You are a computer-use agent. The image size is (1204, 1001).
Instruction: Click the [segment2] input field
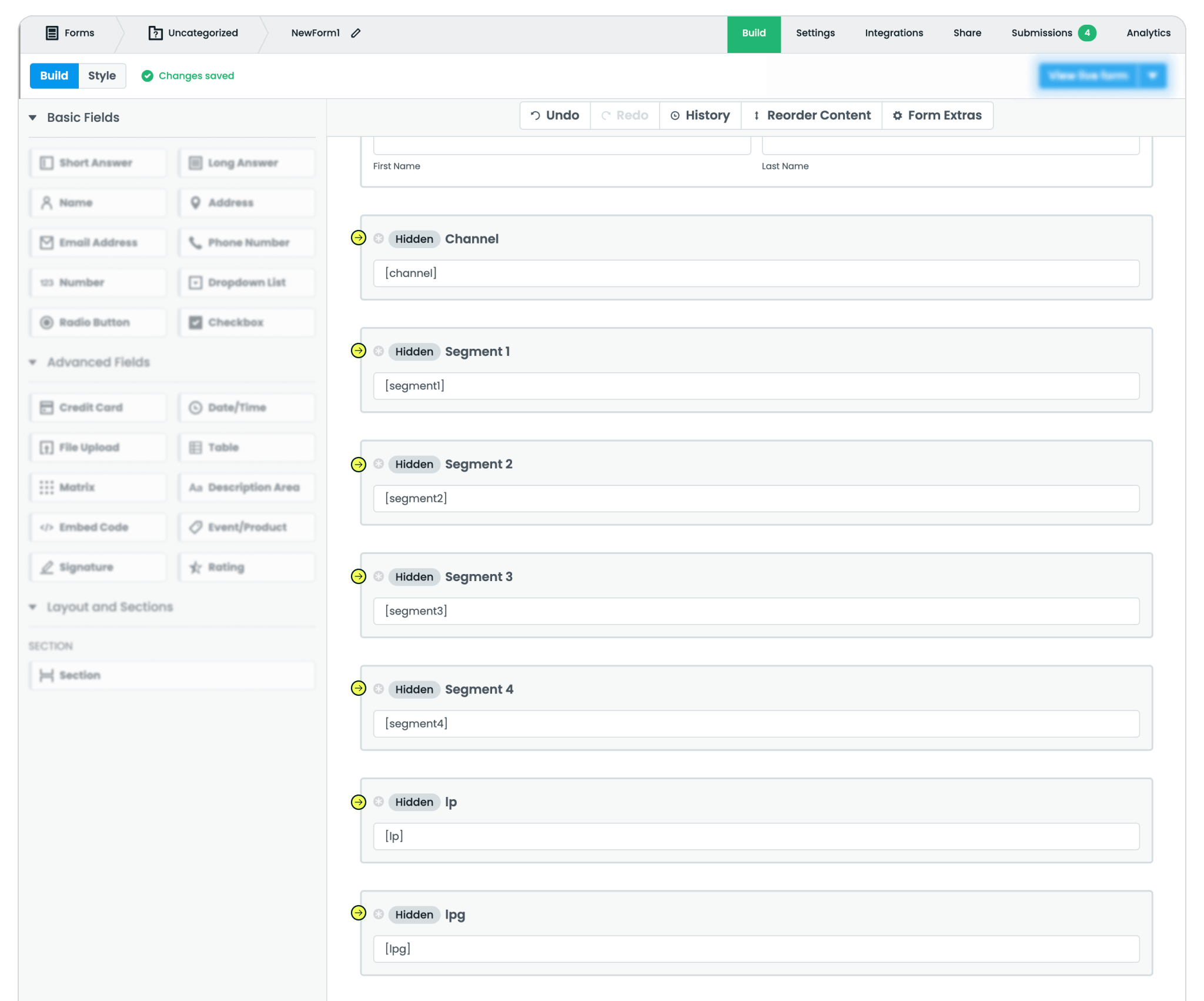(756, 499)
